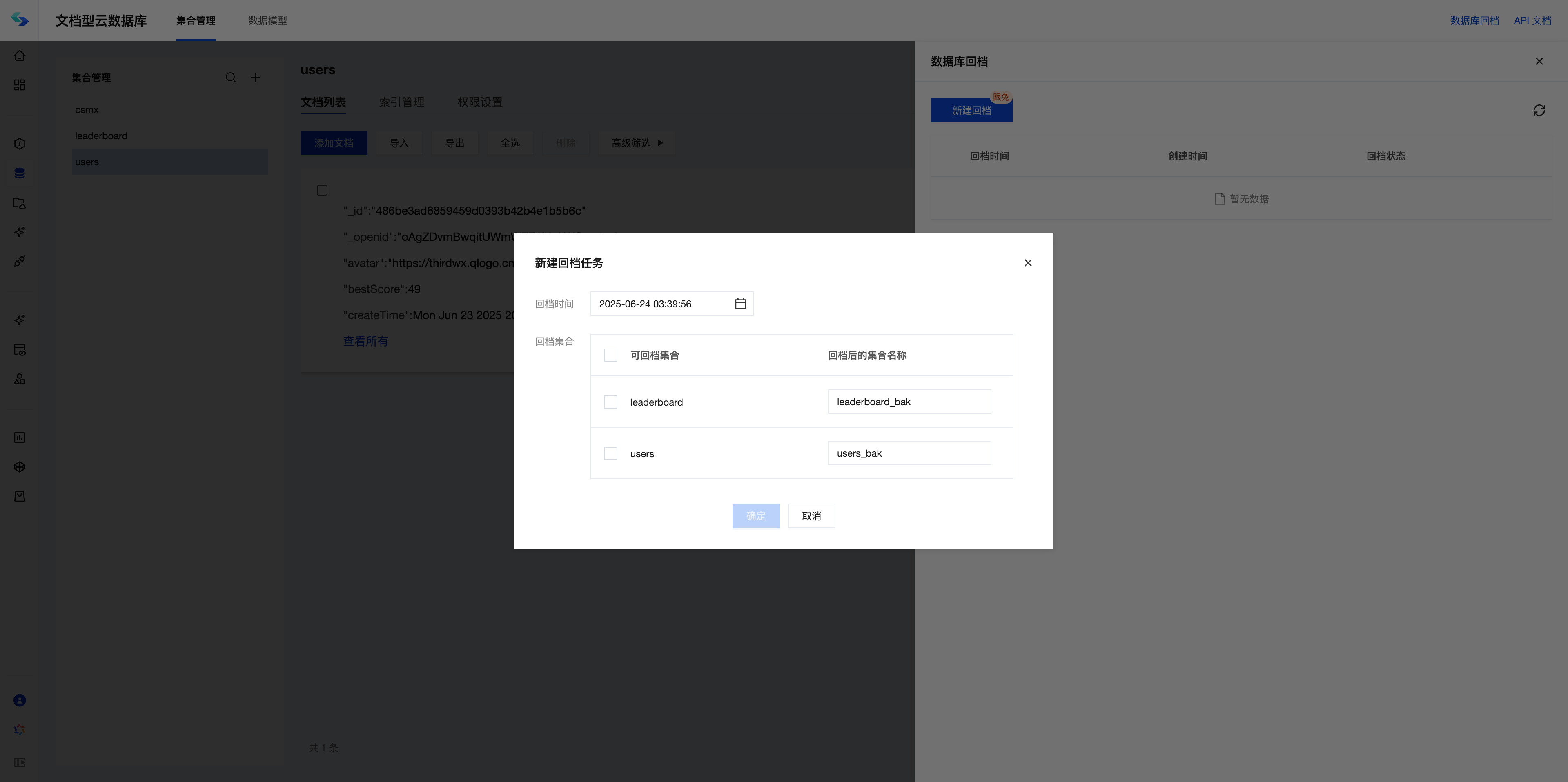This screenshot has height=782, width=1568.
Task: Click the 新建回档 button
Action: click(971, 110)
